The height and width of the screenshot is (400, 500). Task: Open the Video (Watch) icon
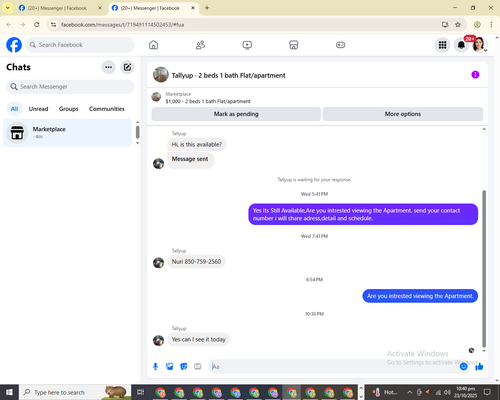247,45
